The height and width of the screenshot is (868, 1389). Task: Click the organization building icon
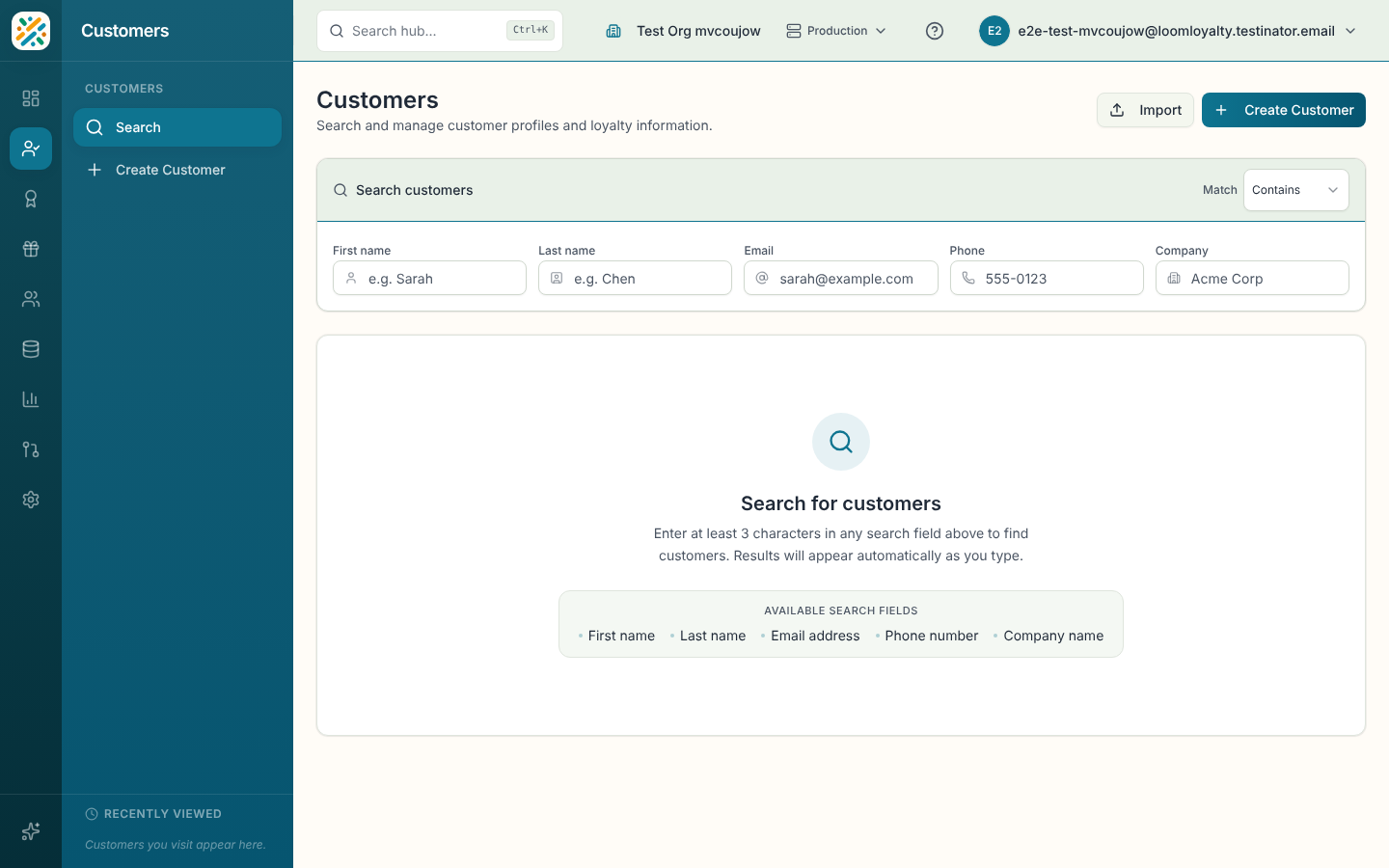(613, 31)
